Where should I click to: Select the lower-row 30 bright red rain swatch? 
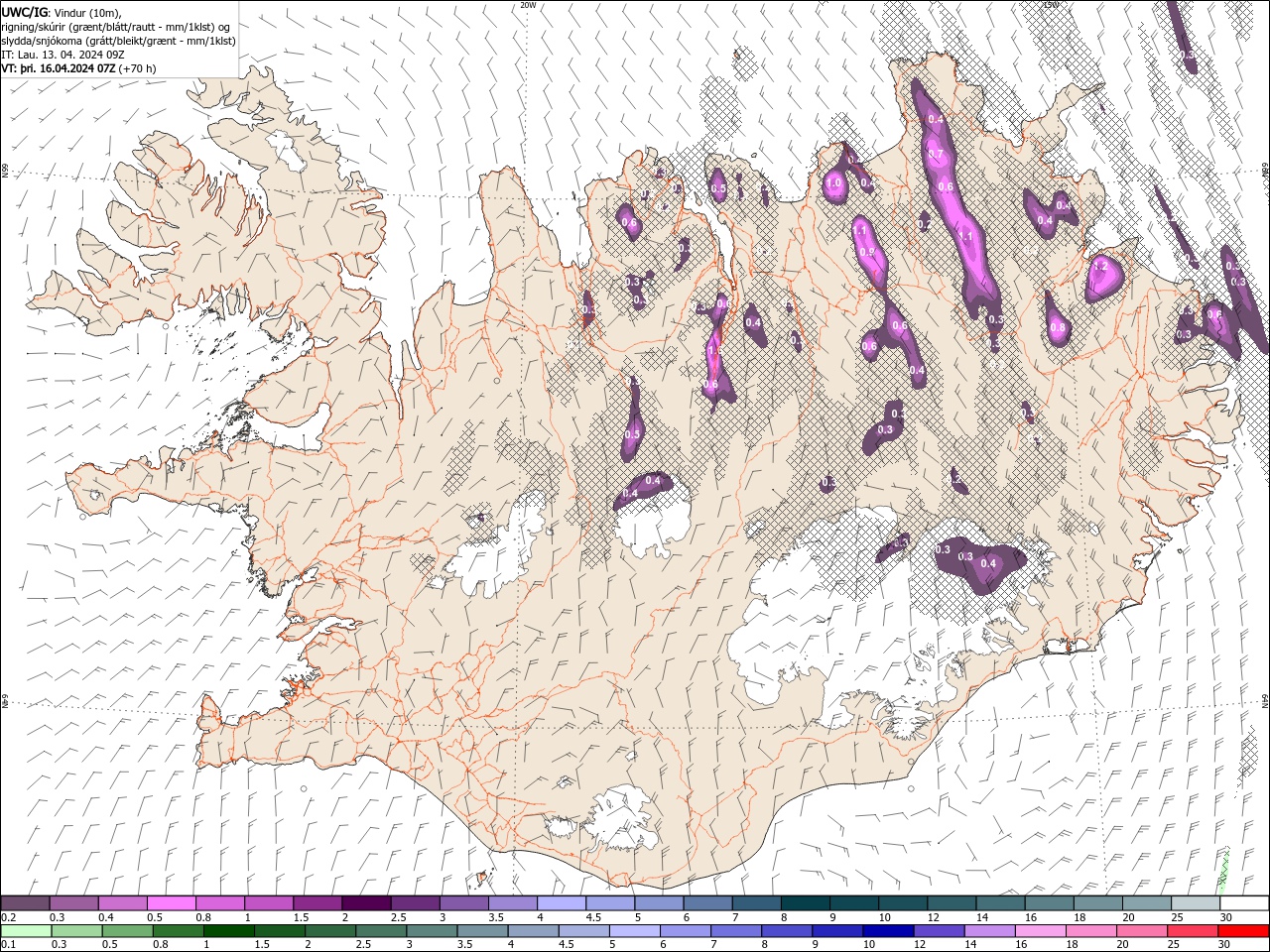click(x=1243, y=931)
